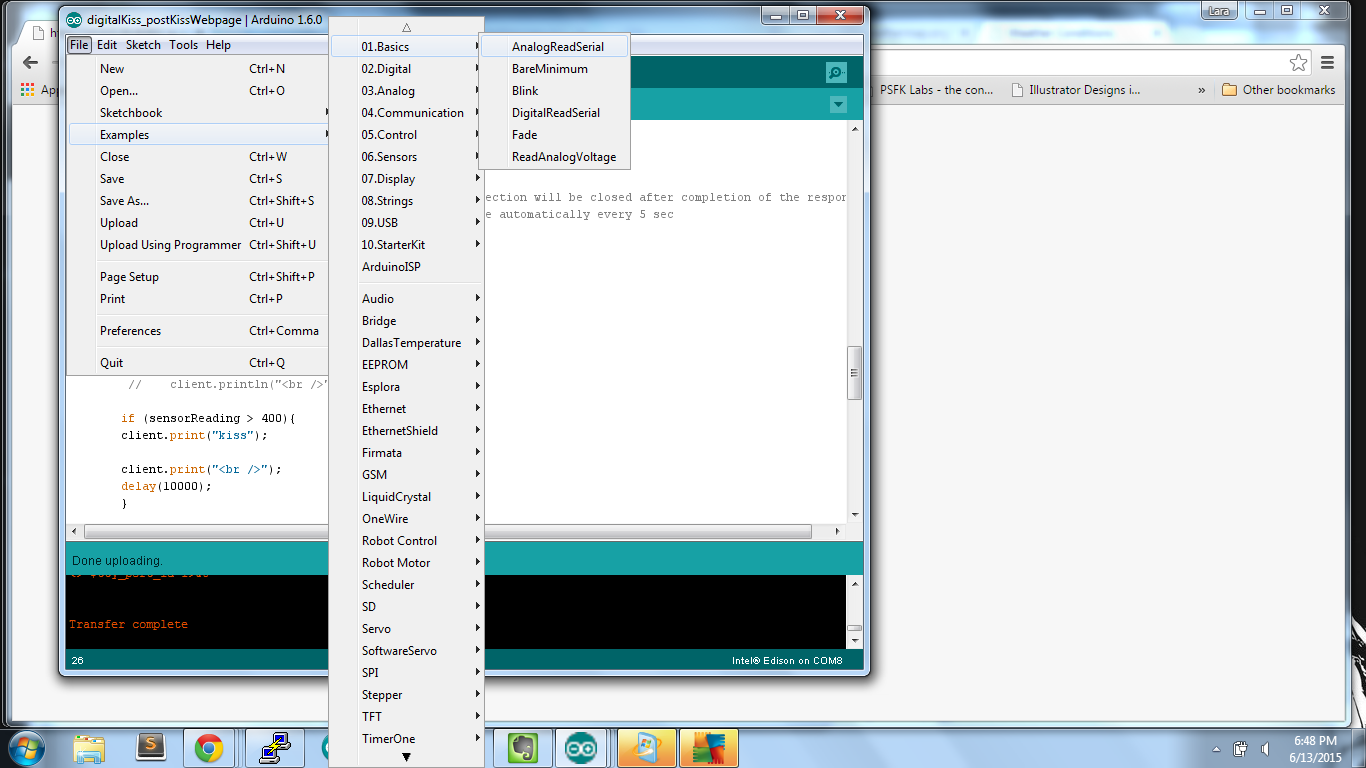The image size is (1366, 768).
Task: Show hidden system tray icons
Action: pyautogui.click(x=1216, y=748)
